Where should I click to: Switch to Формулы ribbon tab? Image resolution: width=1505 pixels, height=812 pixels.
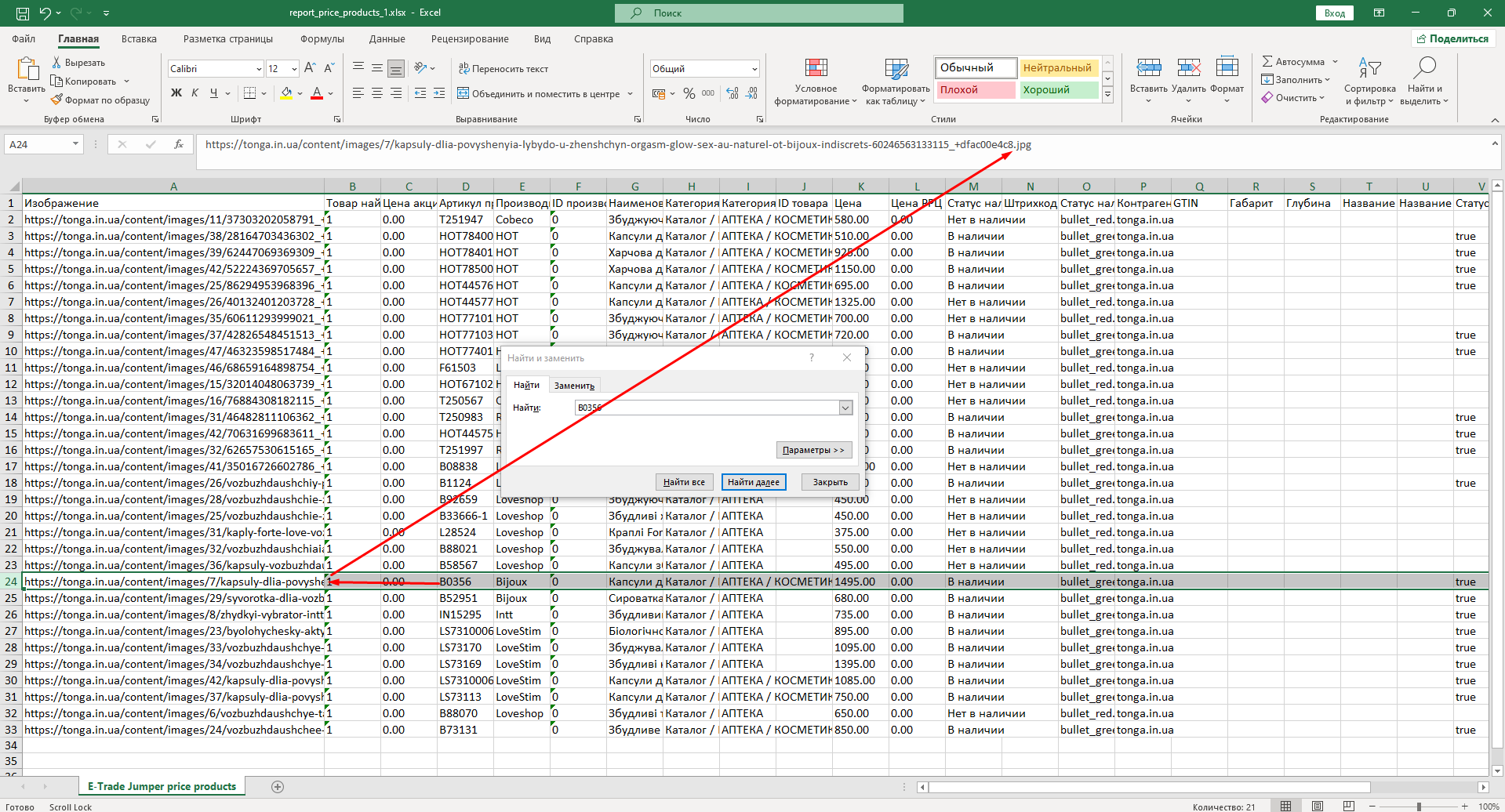(322, 38)
